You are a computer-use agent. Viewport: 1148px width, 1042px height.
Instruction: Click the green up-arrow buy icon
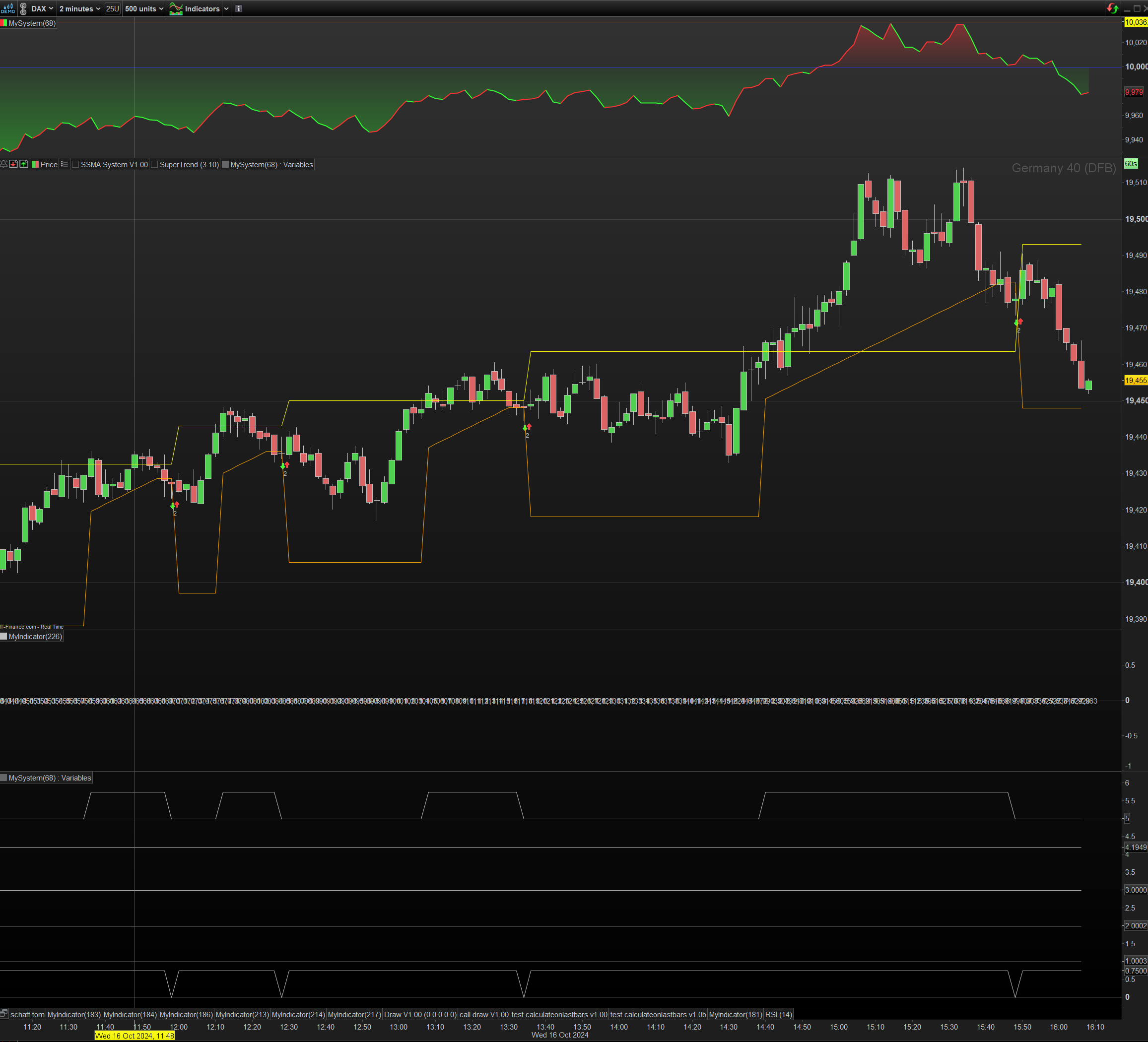(x=24, y=164)
